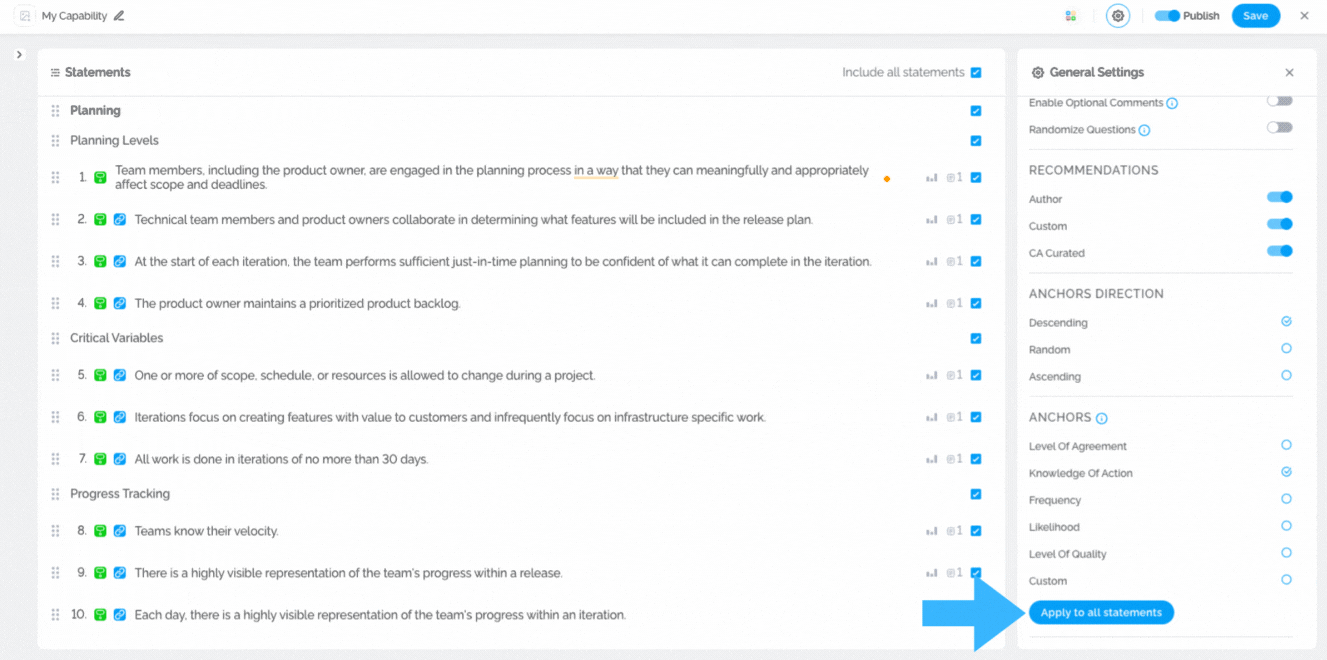Click the bar chart icon on statement 5
This screenshot has height=660, width=1327.
(x=932, y=376)
